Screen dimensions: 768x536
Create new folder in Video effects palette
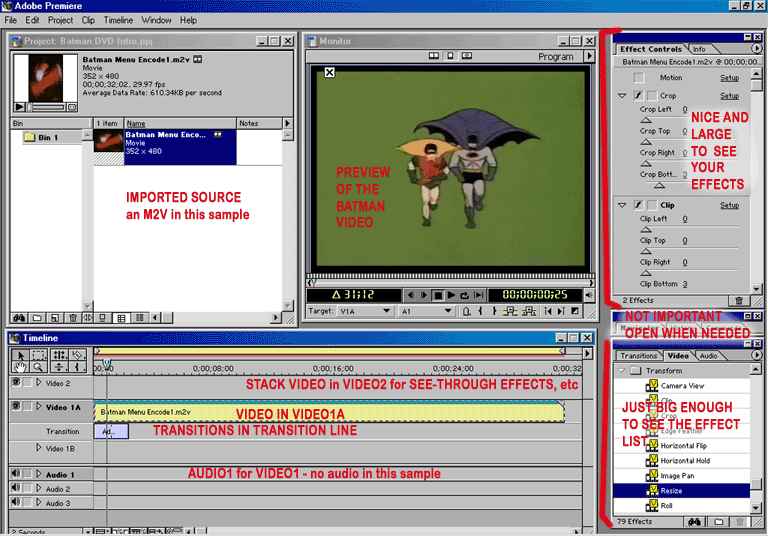click(x=719, y=522)
